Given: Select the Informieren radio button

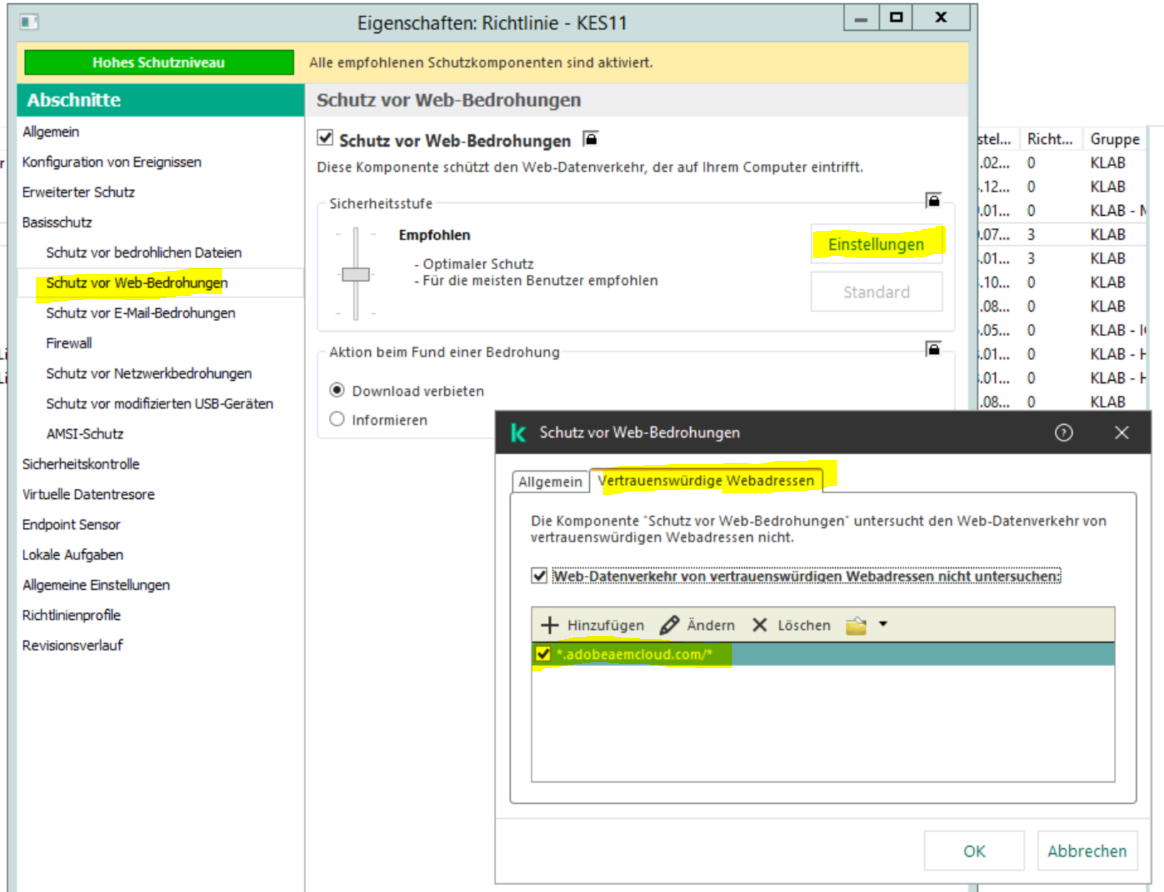Looking at the screenshot, I should point(337,419).
